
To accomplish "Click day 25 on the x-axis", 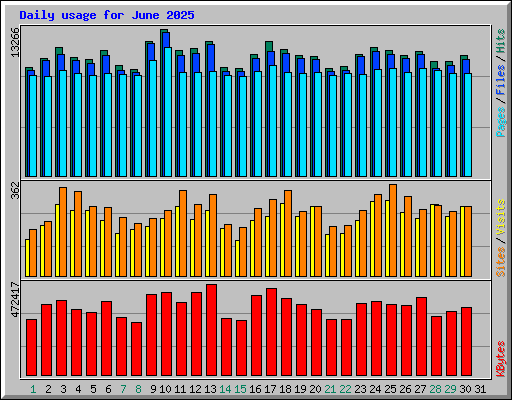I will [x=390, y=389].
